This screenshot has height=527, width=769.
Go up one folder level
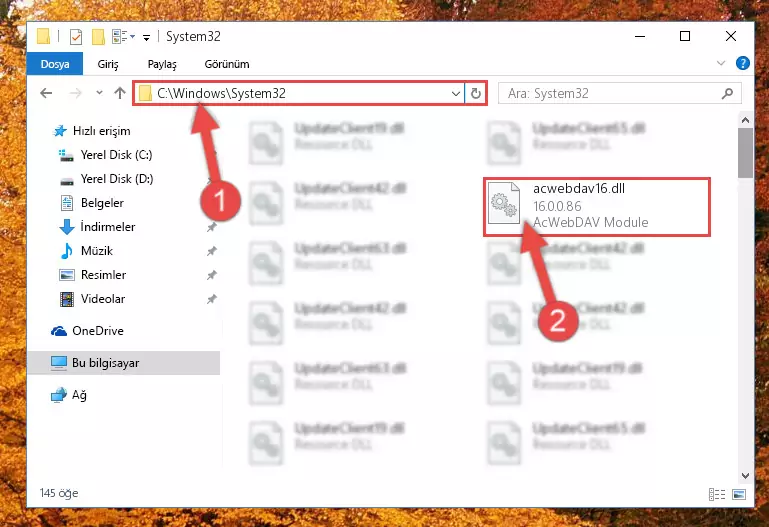tap(120, 93)
